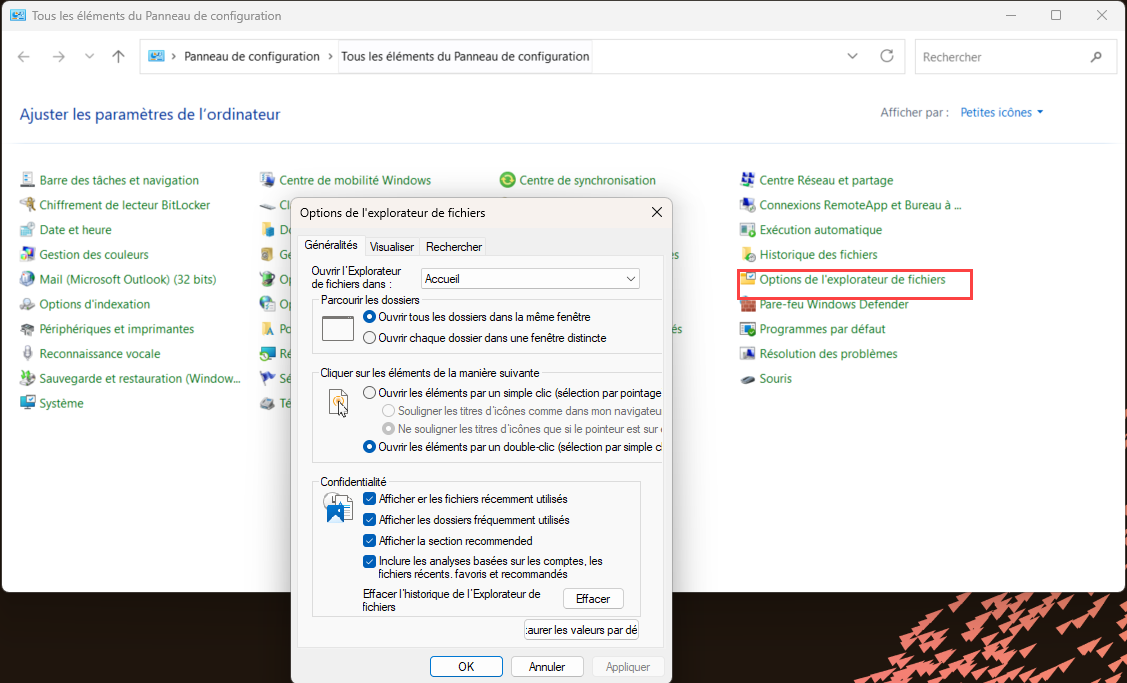The width and height of the screenshot is (1127, 683).
Task: Click the search magnifier icon
Action: [1096, 57]
